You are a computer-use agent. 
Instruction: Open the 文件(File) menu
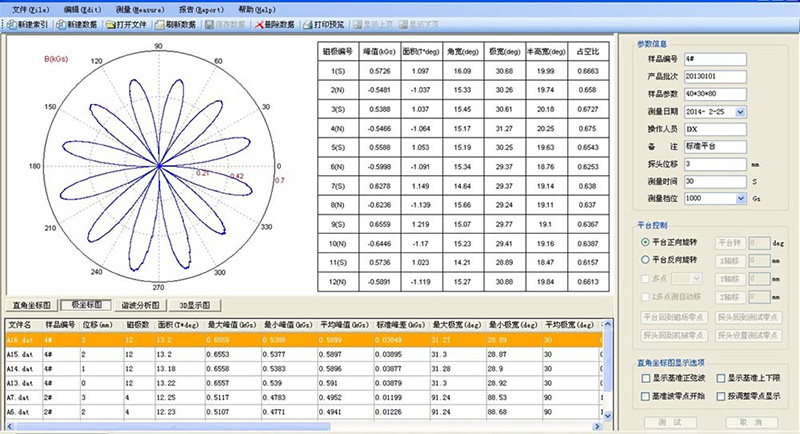(x=30, y=10)
